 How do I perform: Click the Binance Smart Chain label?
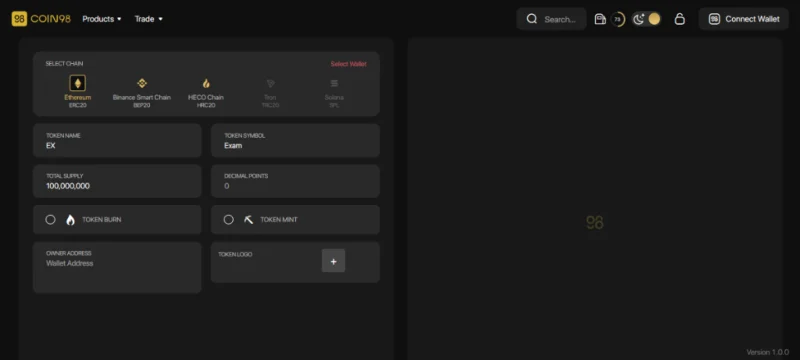coord(142,97)
